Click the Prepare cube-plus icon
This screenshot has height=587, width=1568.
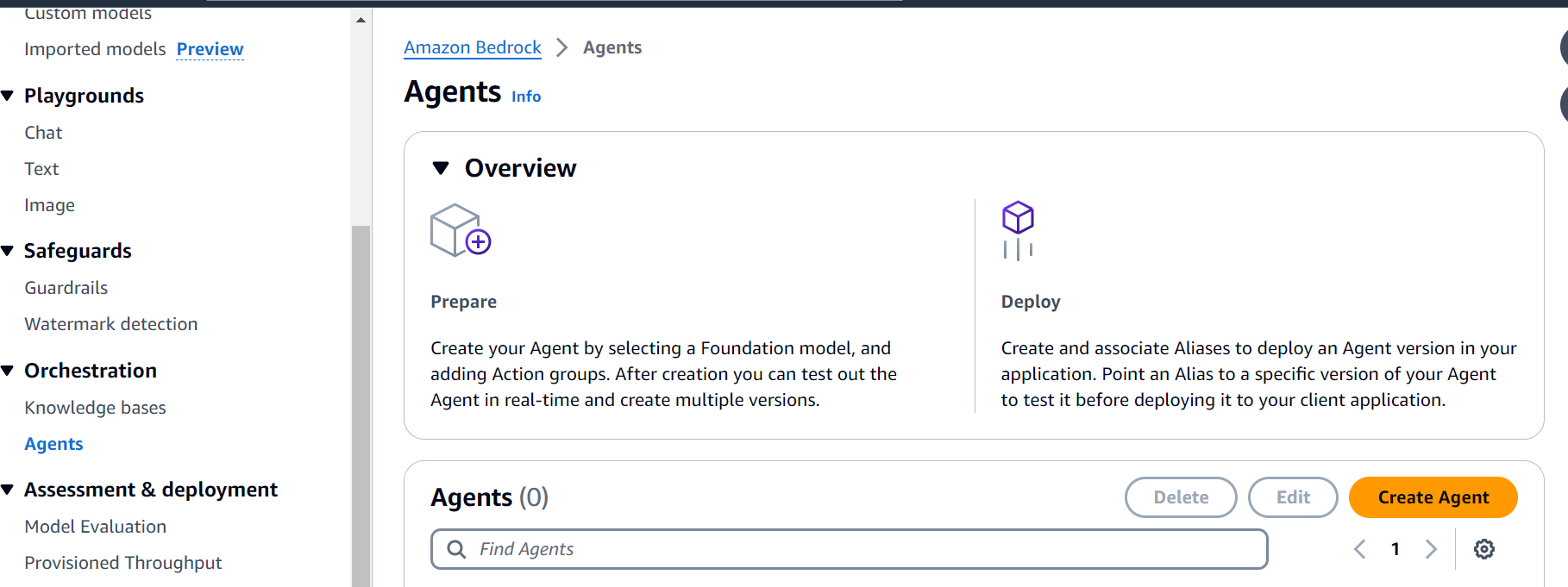pyautogui.click(x=461, y=230)
